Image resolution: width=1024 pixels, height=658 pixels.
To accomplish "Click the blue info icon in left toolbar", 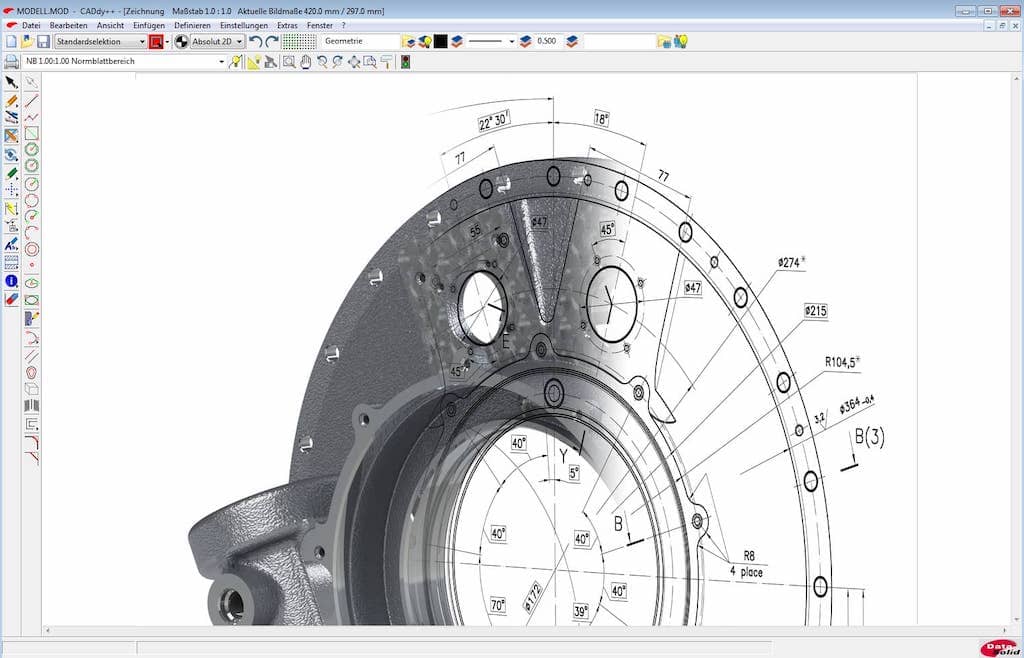I will point(11,281).
